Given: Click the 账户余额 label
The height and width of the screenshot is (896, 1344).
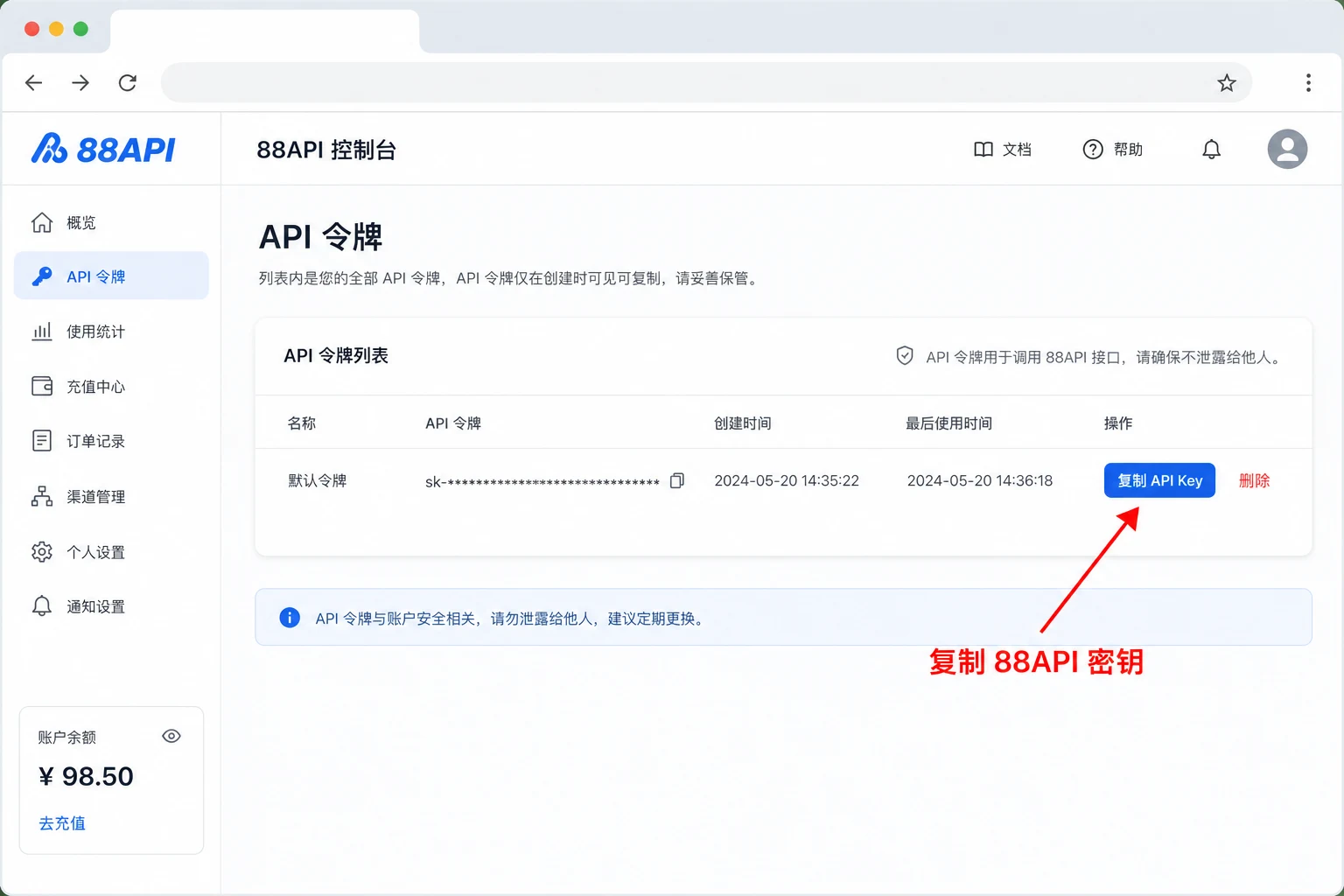Looking at the screenshot, I should click(x=66, y=738).
